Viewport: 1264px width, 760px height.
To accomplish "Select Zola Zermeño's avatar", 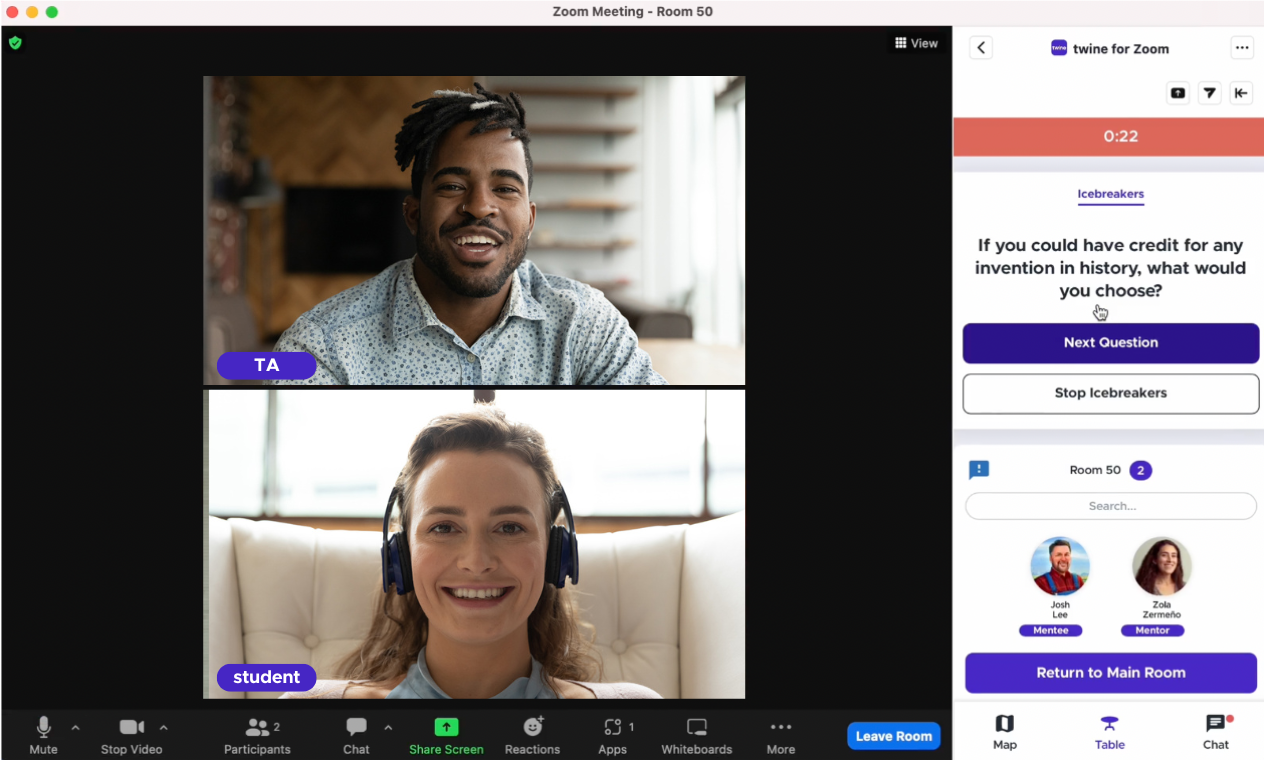I will point(1162,566).
